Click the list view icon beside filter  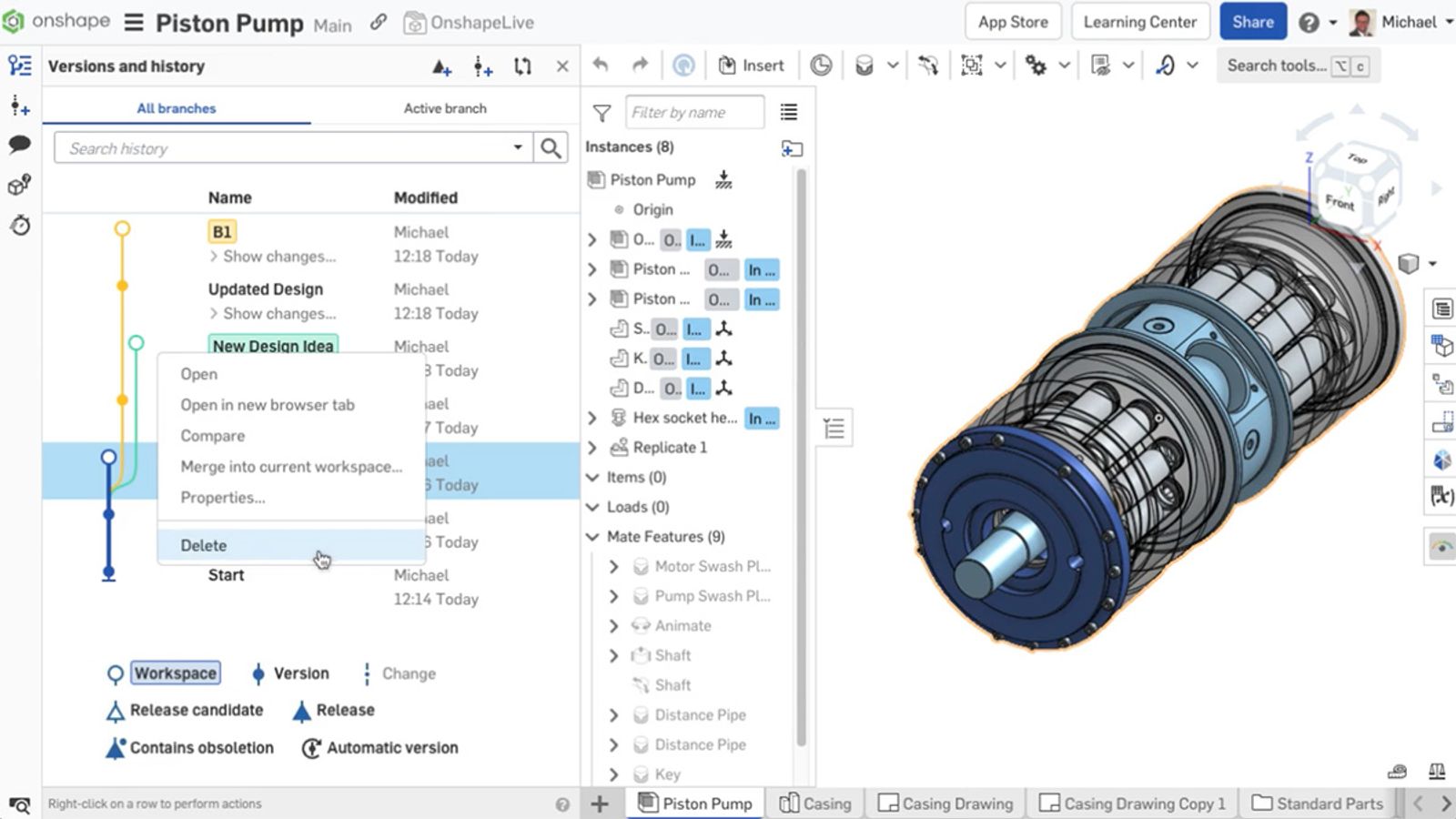(x=789, y=112)
